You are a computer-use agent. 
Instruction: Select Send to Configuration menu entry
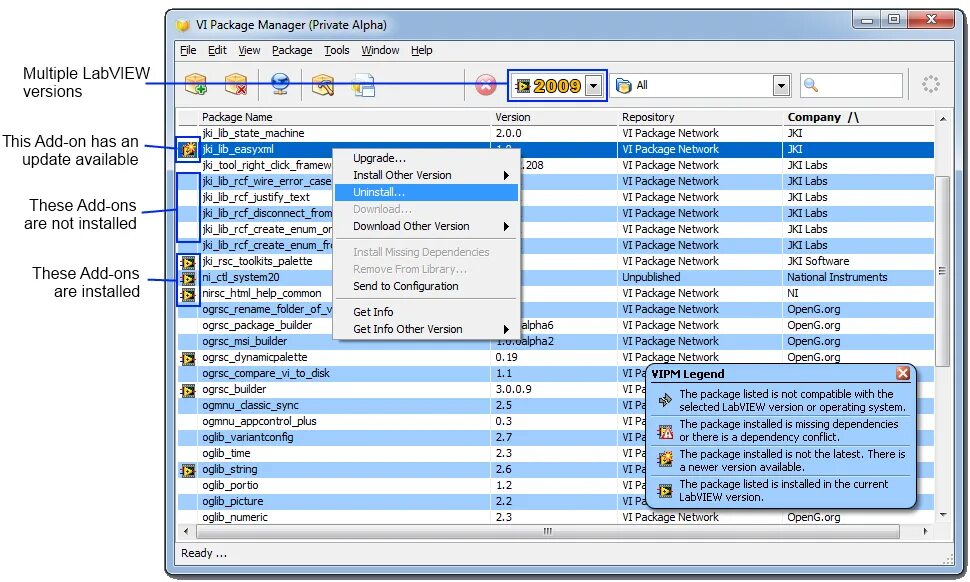(426, 286)
